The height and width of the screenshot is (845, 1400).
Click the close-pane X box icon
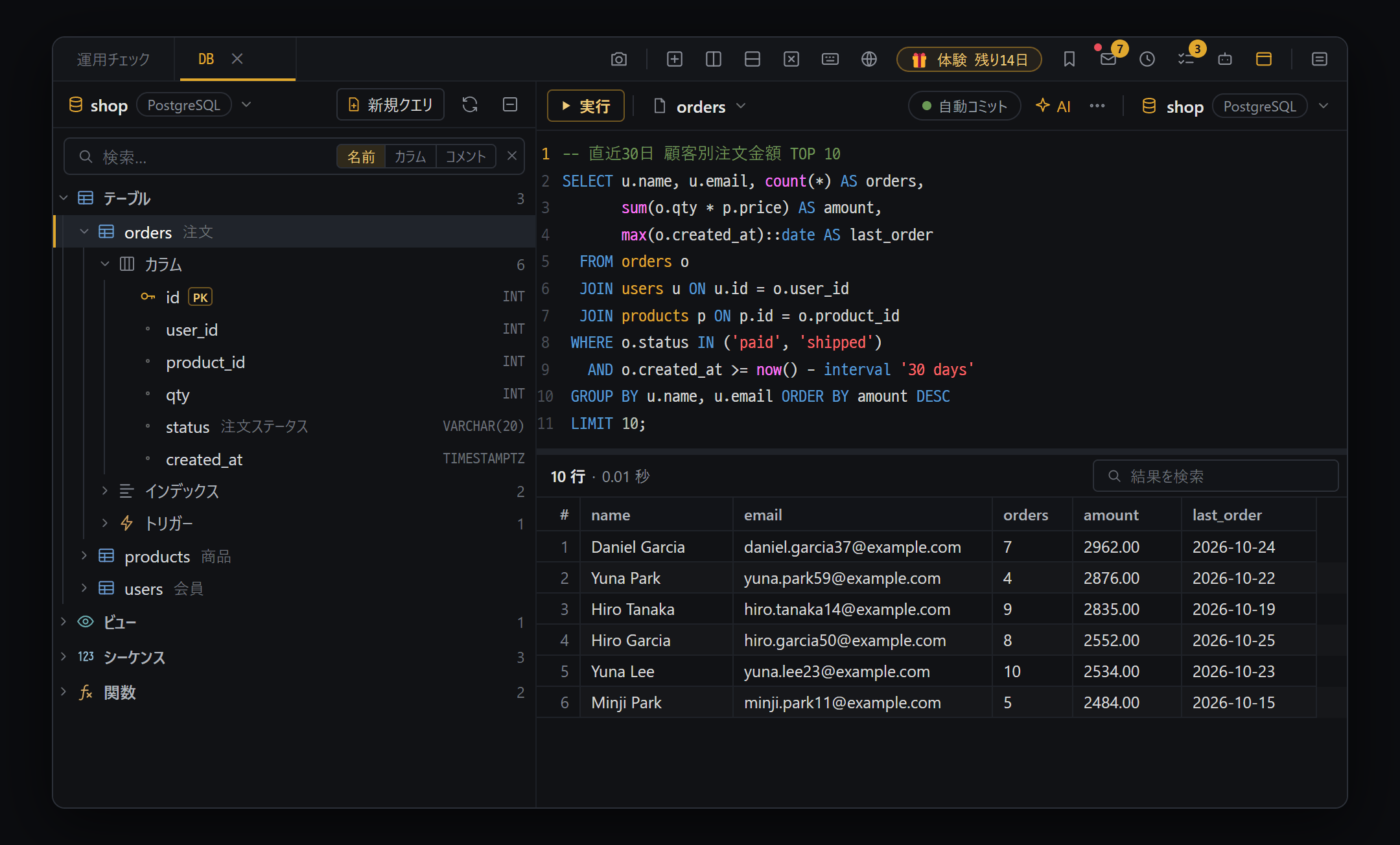point(791,59)
